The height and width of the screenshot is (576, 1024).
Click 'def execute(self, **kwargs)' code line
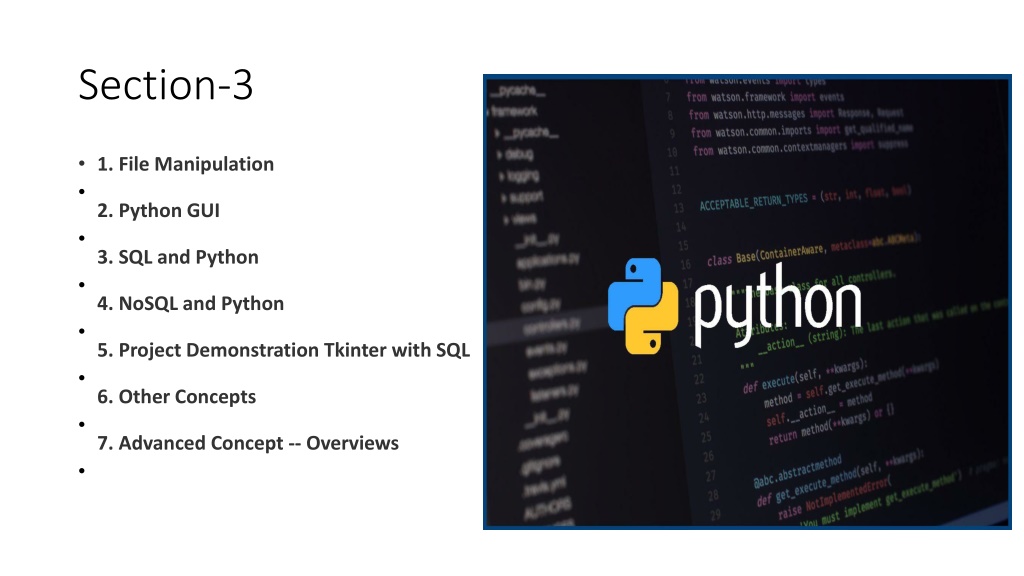pos(805,375)
